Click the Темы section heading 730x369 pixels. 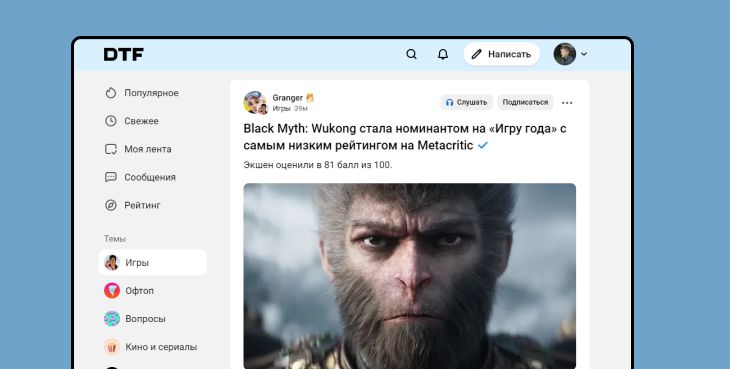pos(115,239)
